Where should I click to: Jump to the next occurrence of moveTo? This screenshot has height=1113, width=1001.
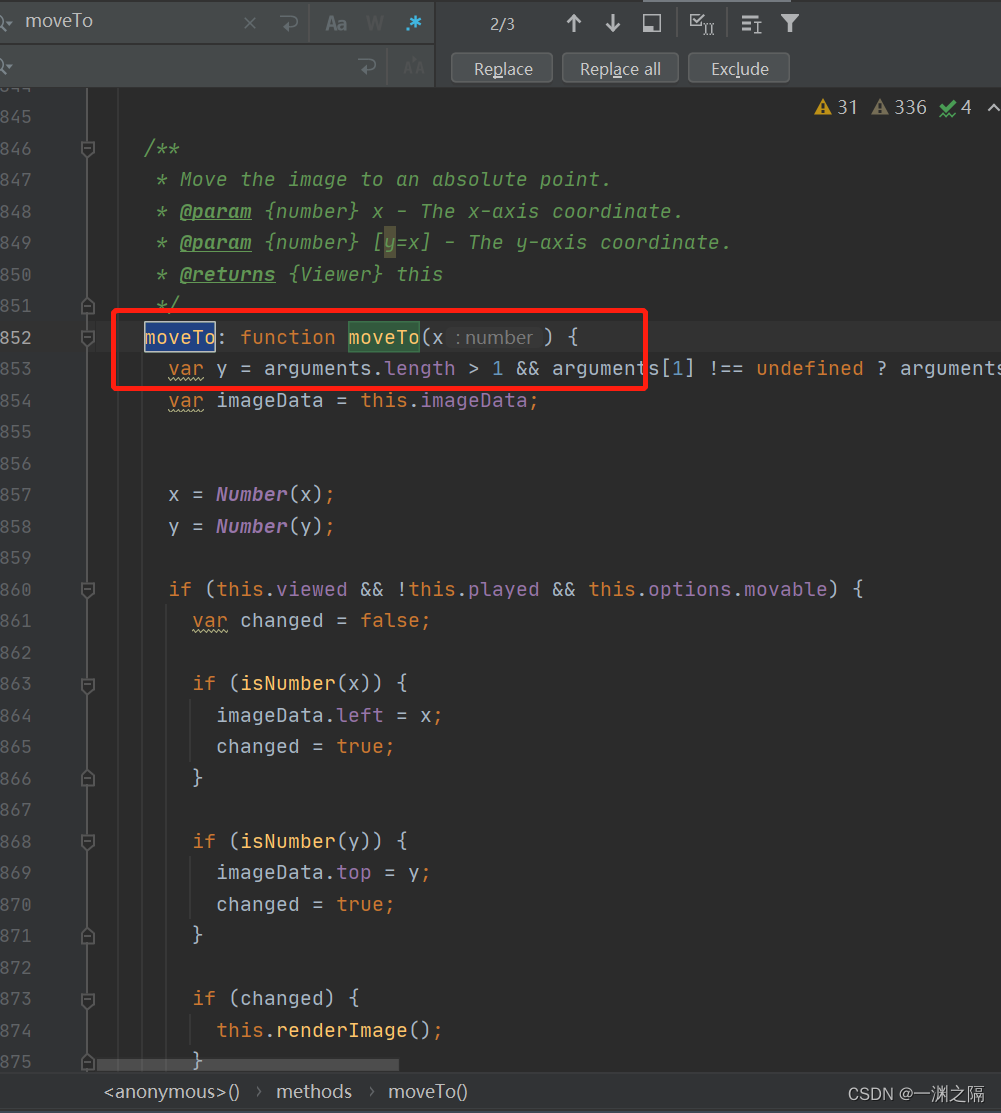point(613,22)
